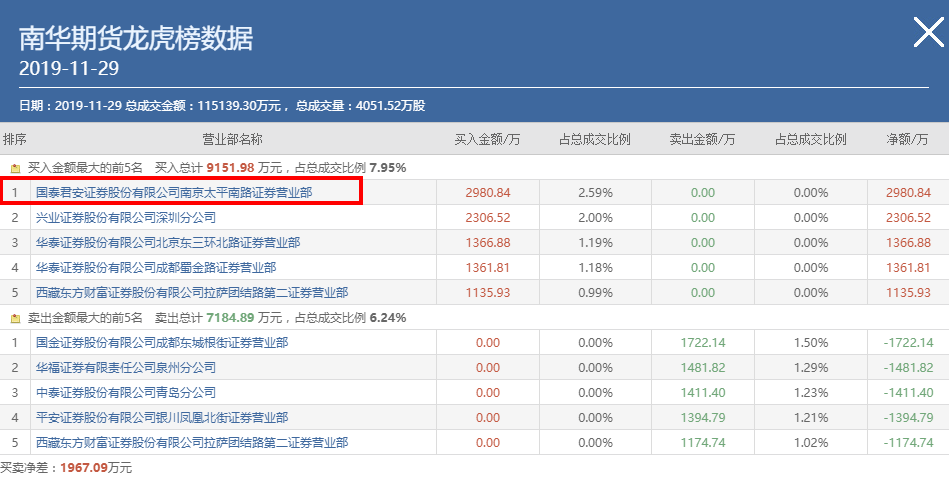
Task: Click the 7.95% buy total ratio
Action: [388, 168]
